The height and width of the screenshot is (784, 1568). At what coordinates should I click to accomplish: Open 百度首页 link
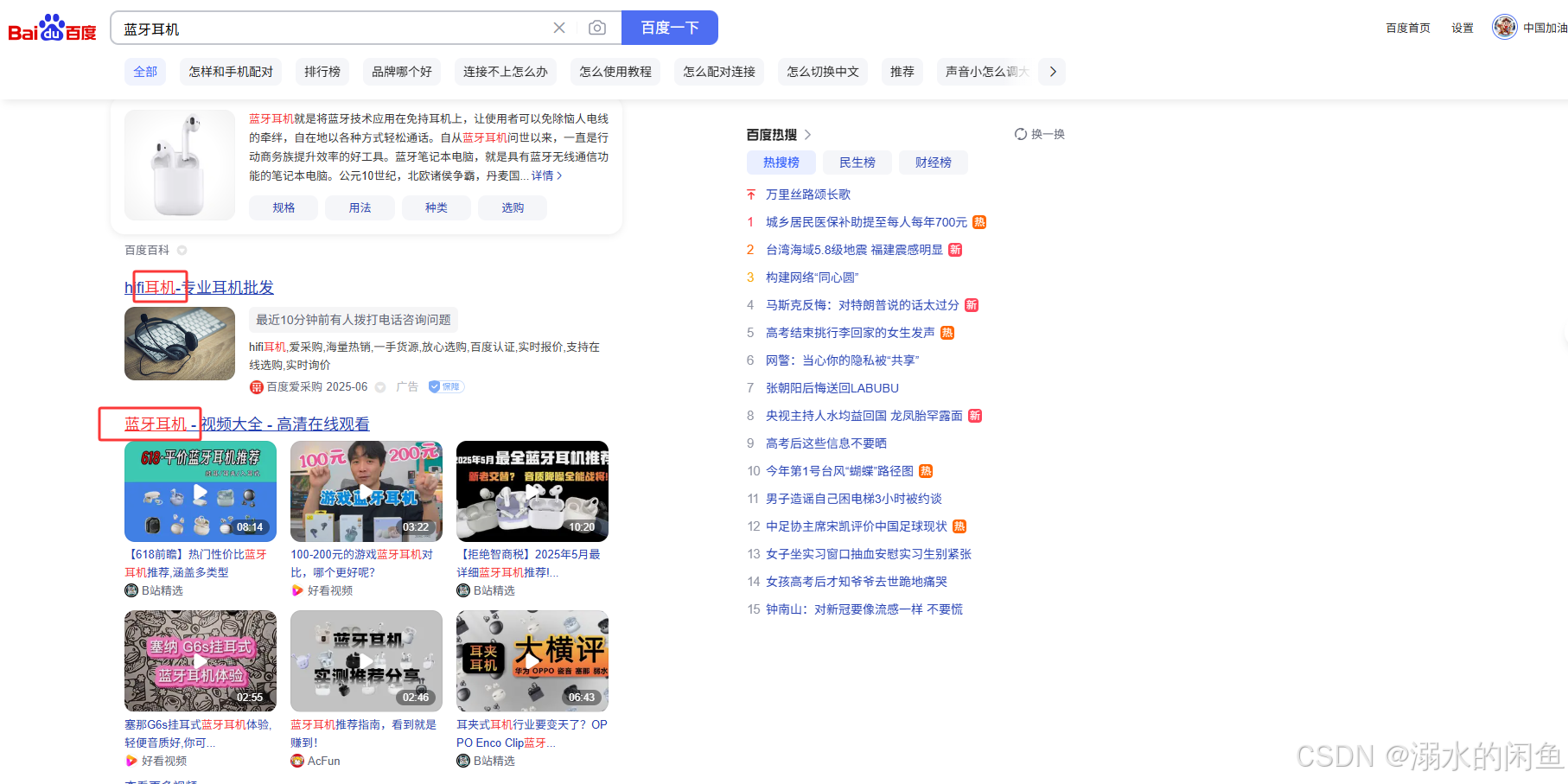point(1408,29)
